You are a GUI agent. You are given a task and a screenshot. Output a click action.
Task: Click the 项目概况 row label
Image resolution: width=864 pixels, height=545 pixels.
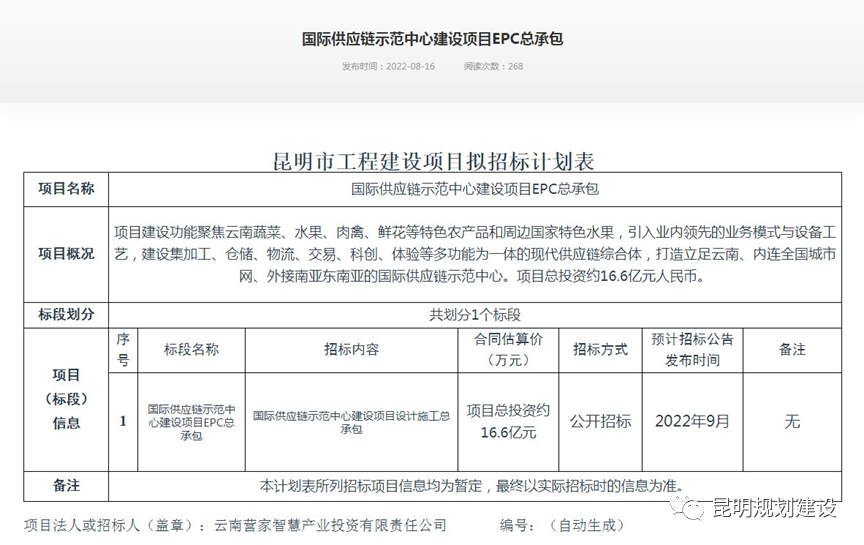[x=66, y=253]
